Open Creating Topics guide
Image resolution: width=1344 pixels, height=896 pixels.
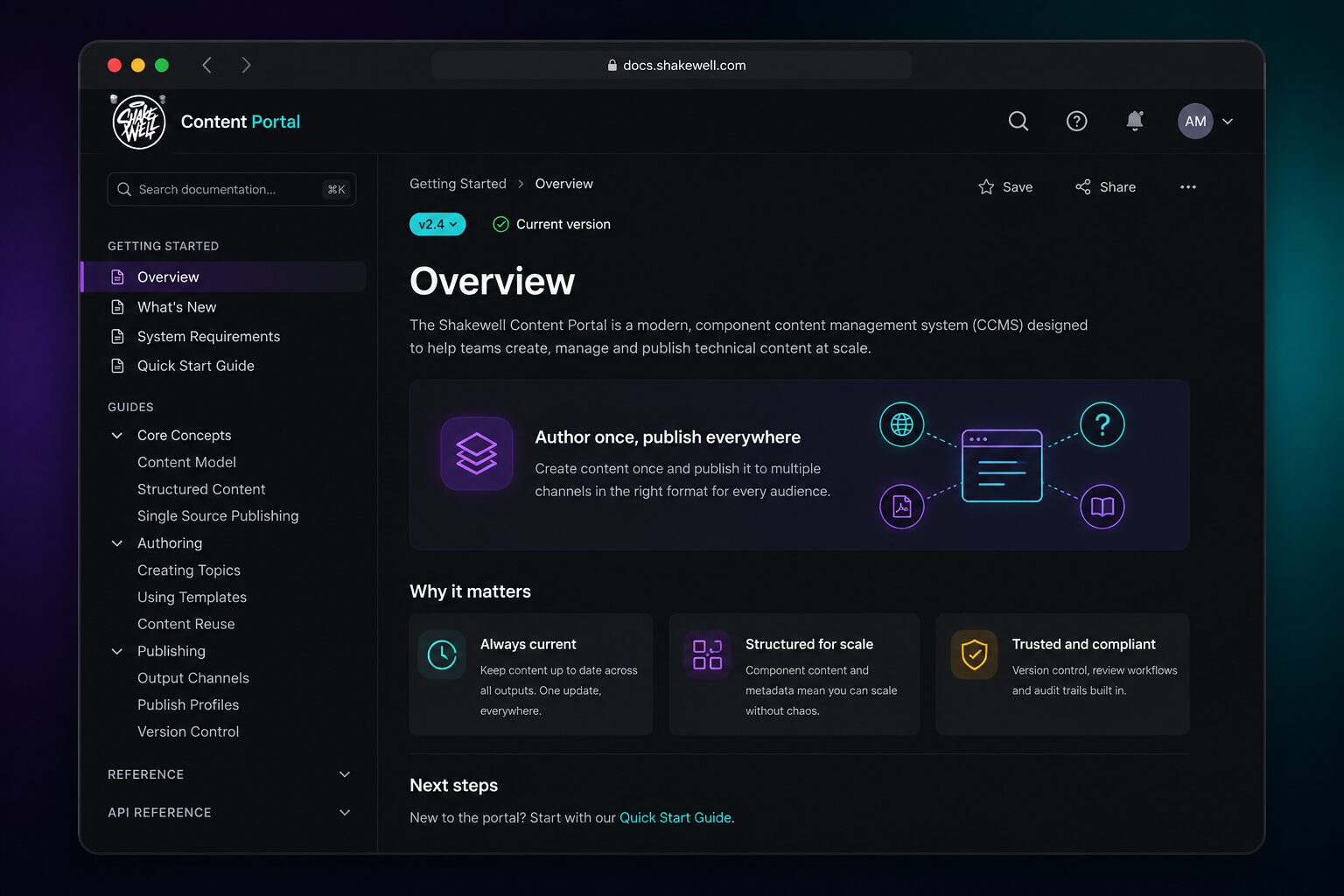(188, 570)
